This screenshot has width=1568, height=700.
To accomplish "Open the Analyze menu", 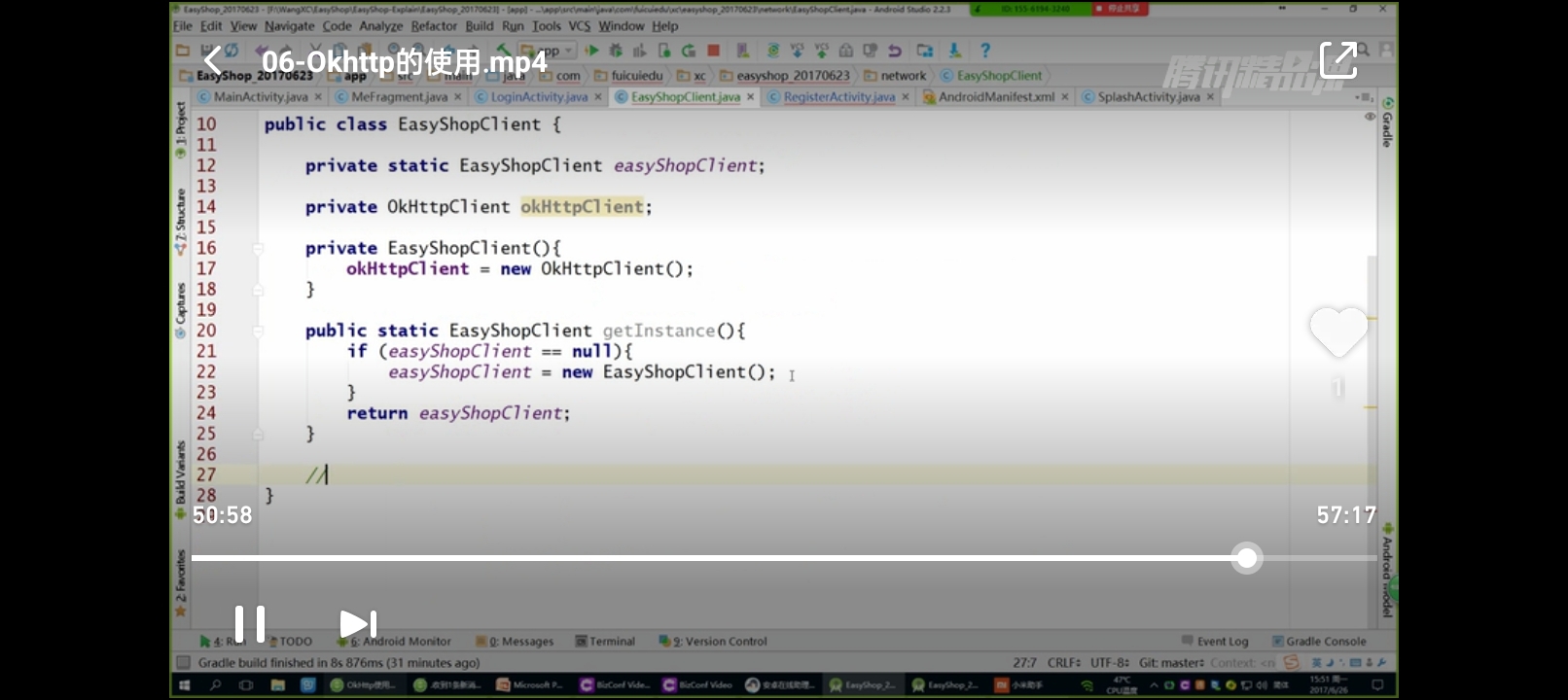I will click(380, 26).
